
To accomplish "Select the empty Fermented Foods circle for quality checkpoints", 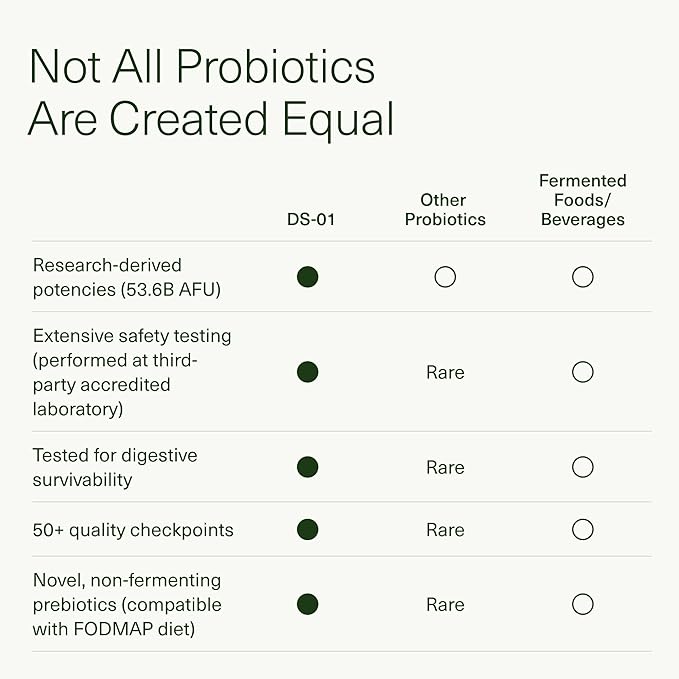I will pos(583,529).
